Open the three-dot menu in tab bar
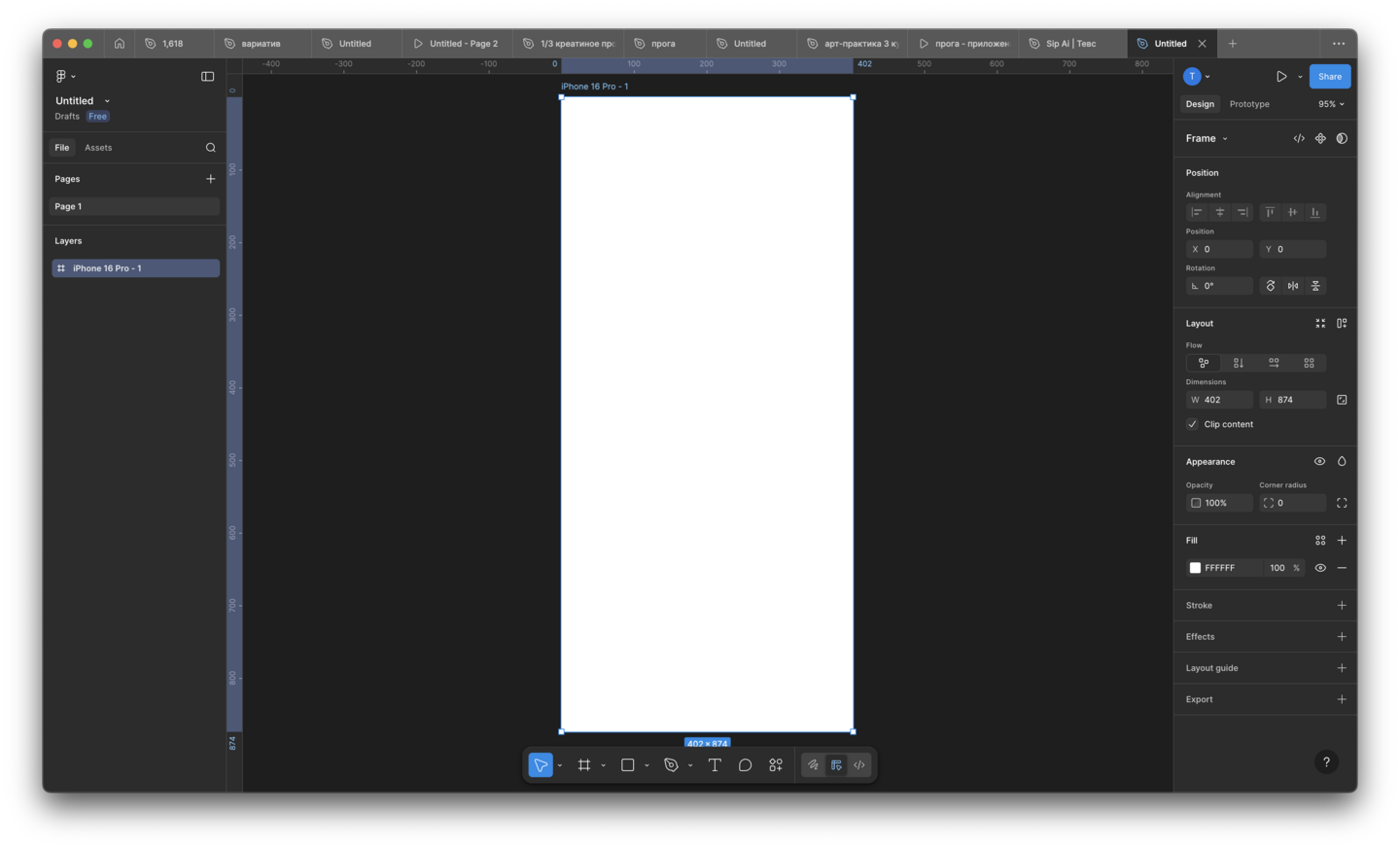This screenshot has height=849, width=1400. coord(1339,44)
